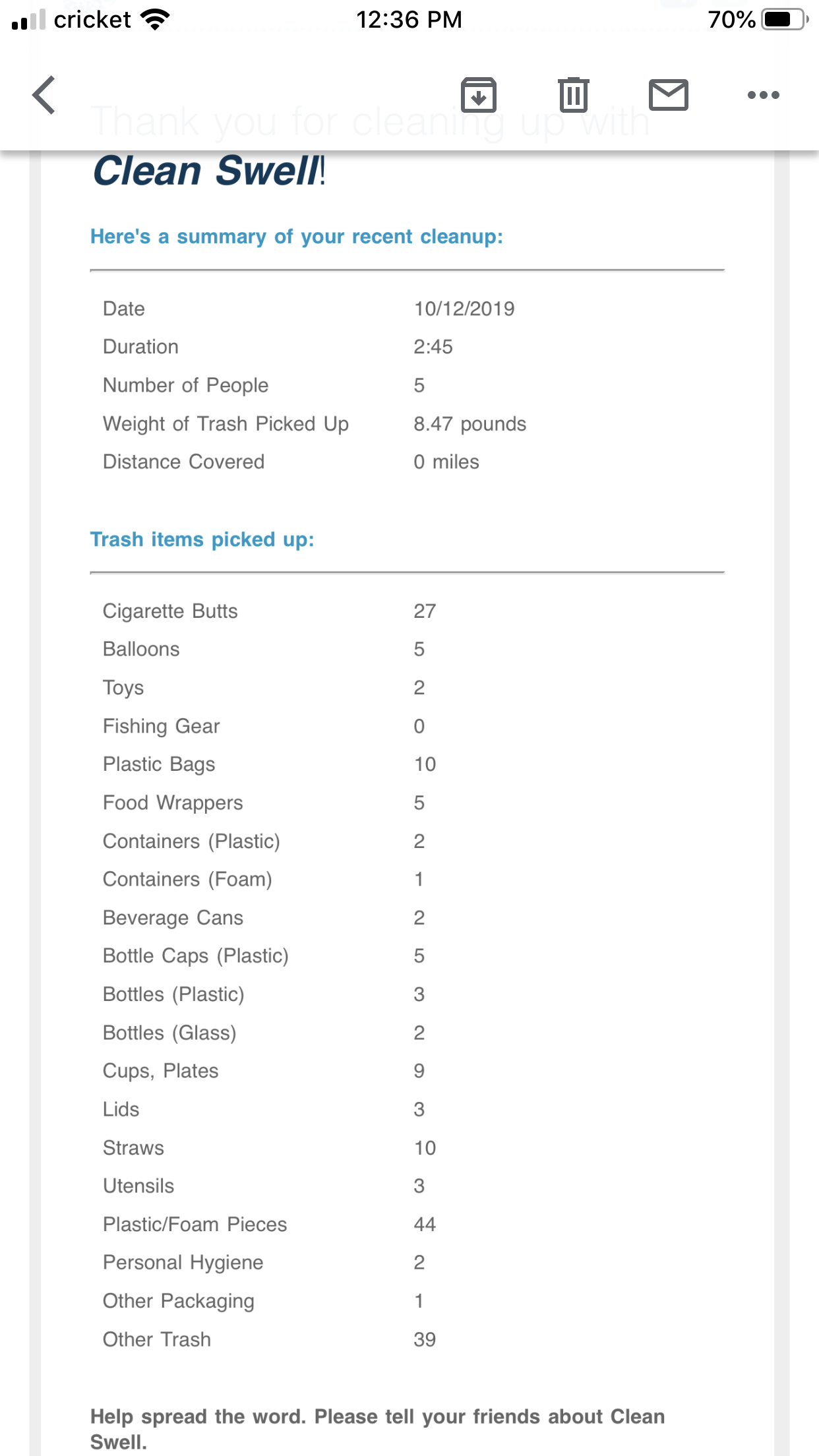819x1456 pixels.
Task: Select the Cigarette Butts row
Action: click(x=407, y=611)
